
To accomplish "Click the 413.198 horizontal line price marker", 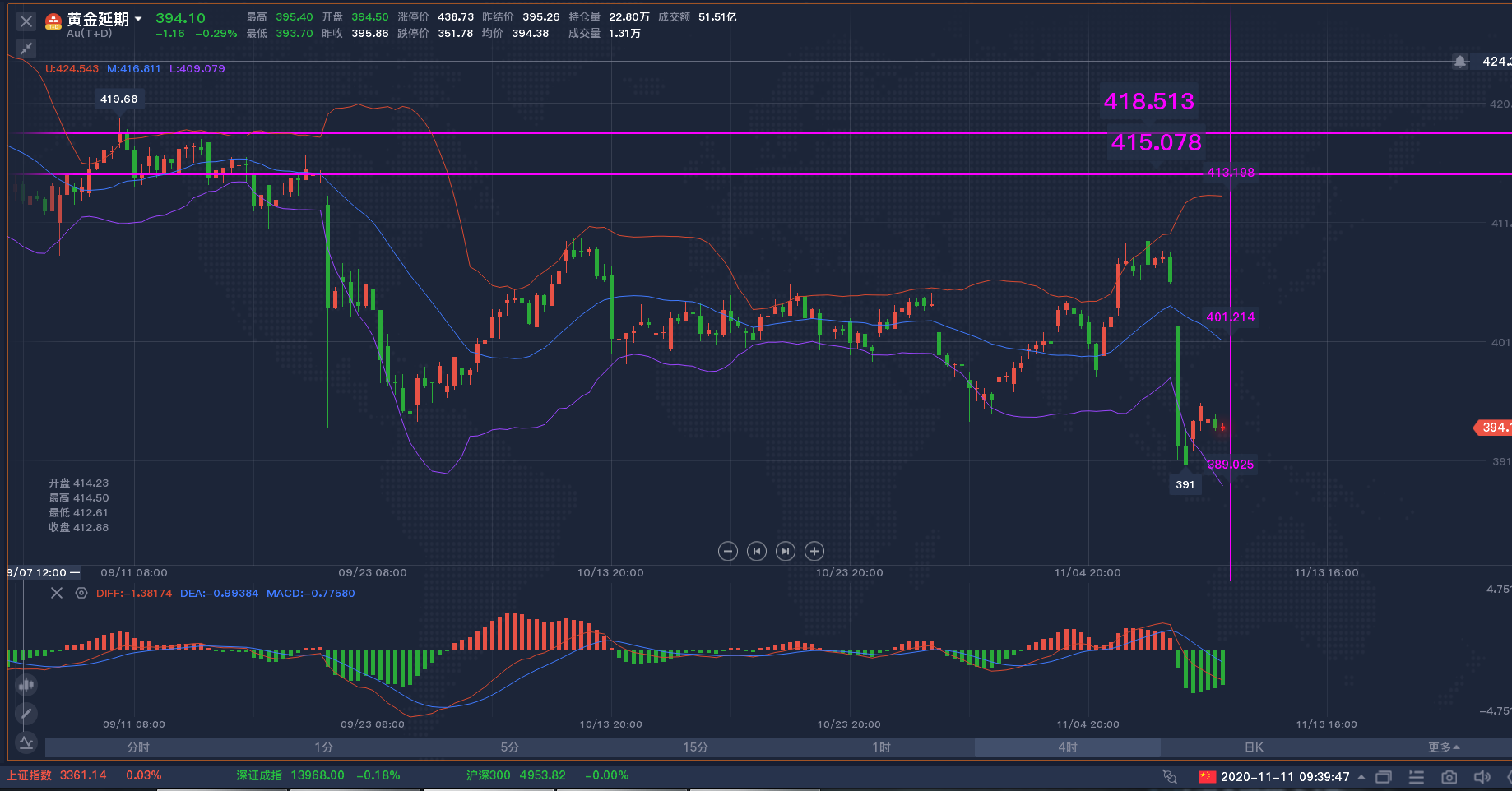I will [x=1231, y=173].
